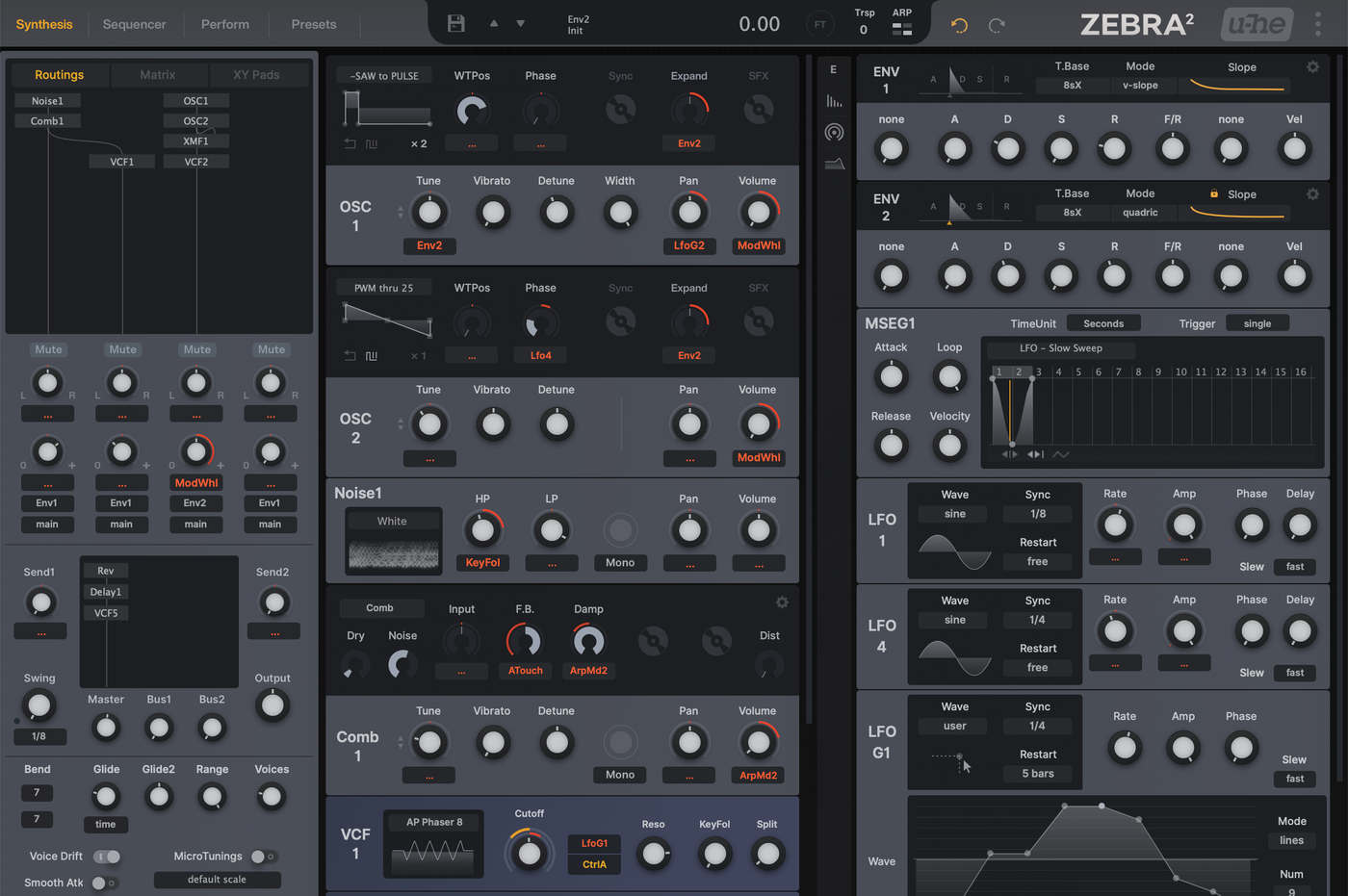Click the OSC 2 pulse wave-mode icon
The height and width of the screenshot is (896, 1348).
[372, 355]
